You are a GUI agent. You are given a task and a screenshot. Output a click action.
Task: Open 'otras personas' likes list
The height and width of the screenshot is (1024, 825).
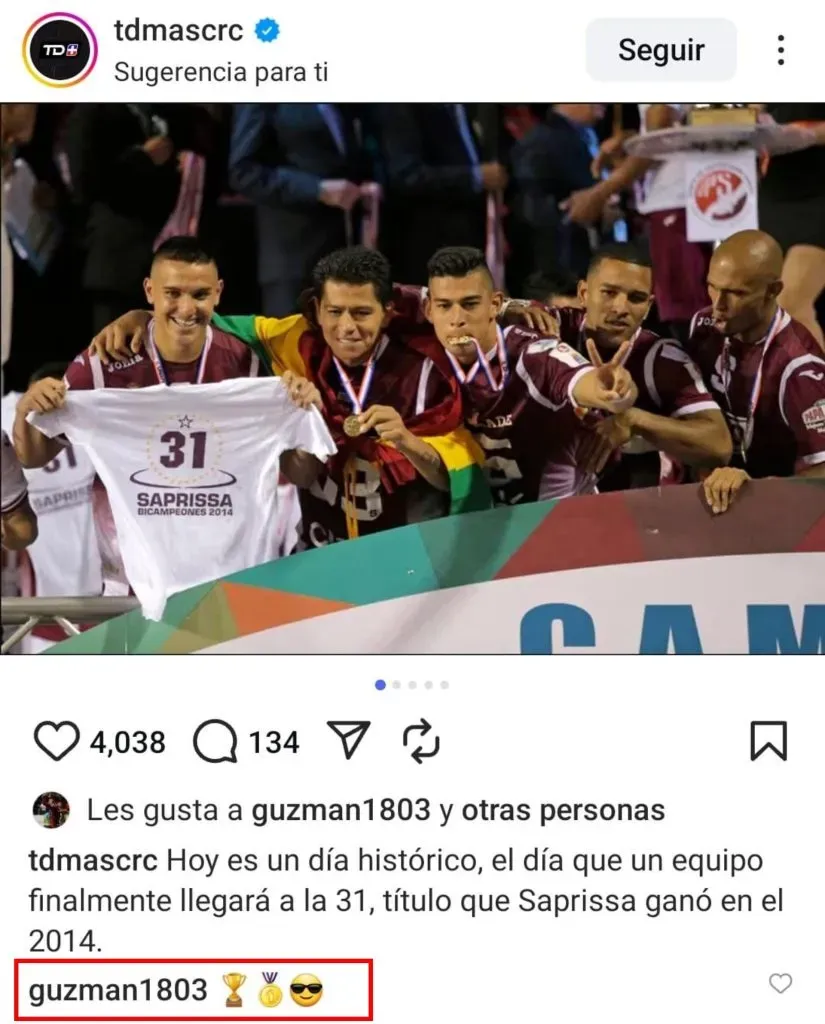(x=563, y=810)
